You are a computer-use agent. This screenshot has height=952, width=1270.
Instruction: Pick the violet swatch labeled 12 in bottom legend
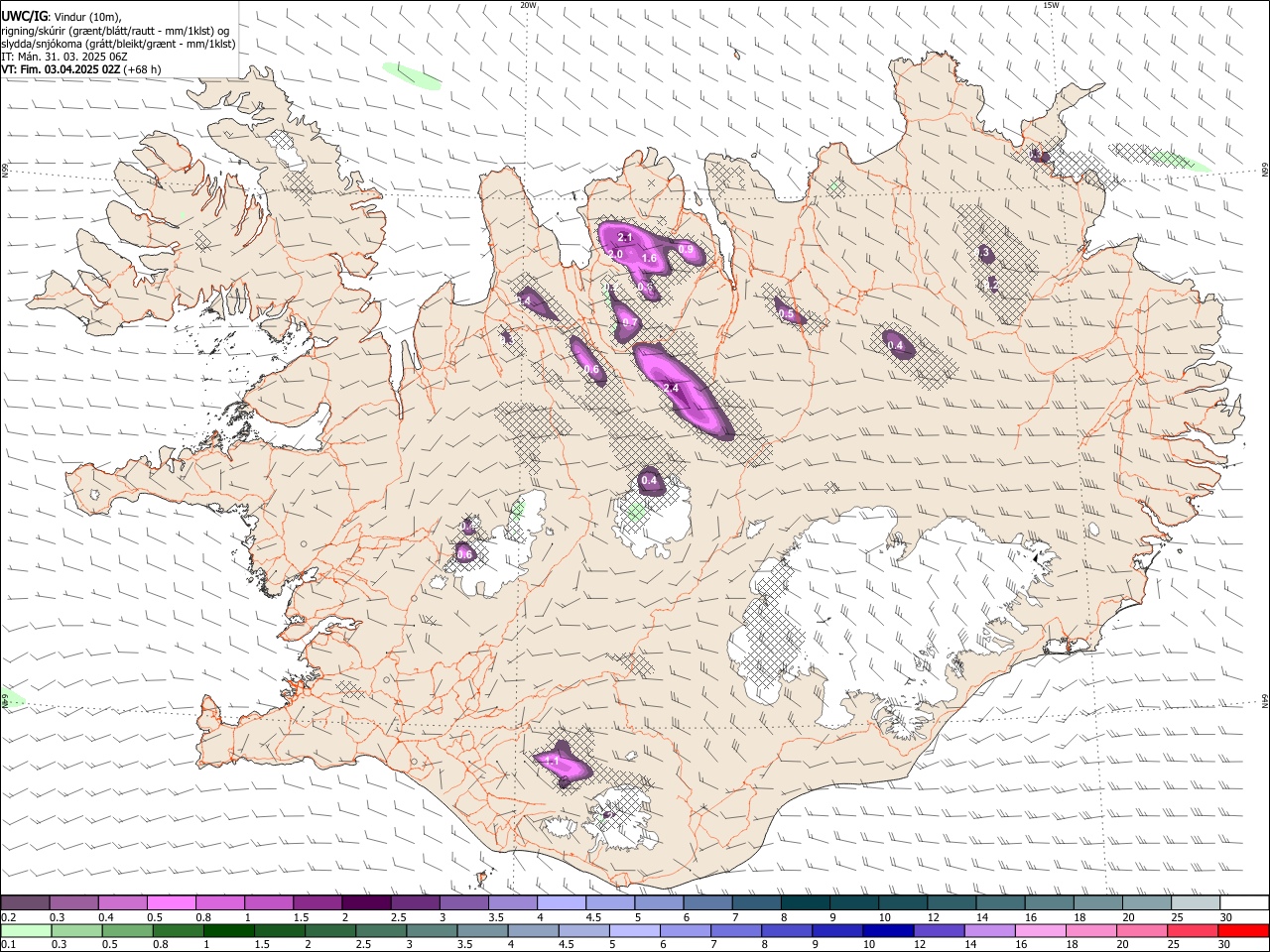pyautogui.click(x=938, y=930)
